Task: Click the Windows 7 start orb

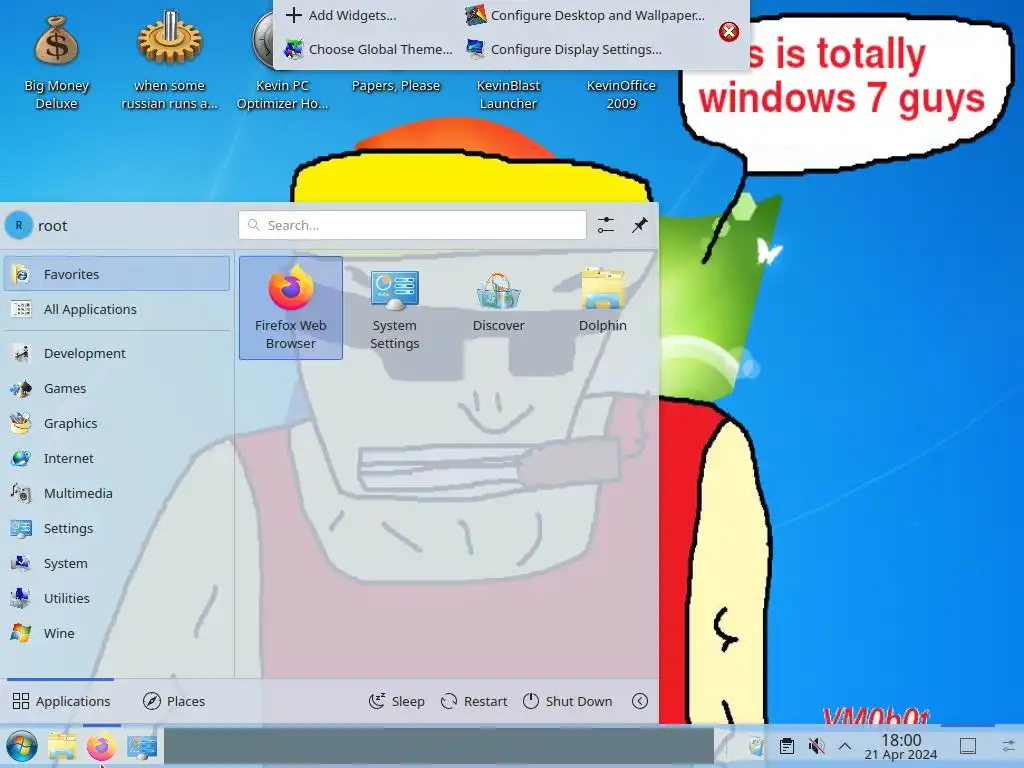Action: (22, 746)
